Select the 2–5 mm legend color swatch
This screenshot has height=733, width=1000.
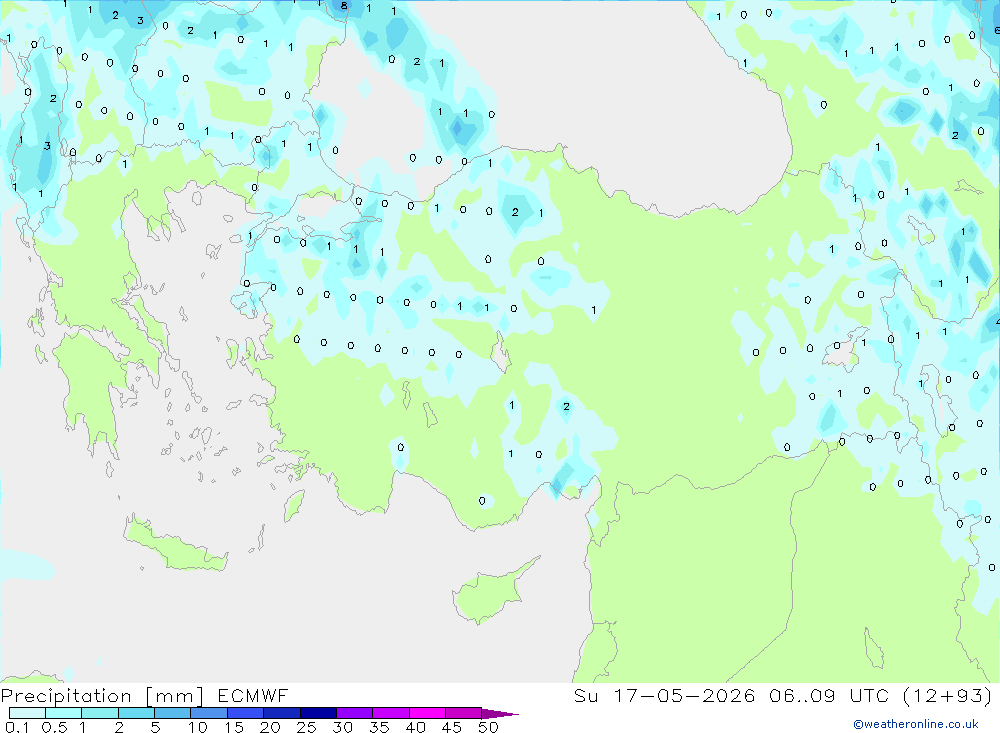[x=136, y=713]
